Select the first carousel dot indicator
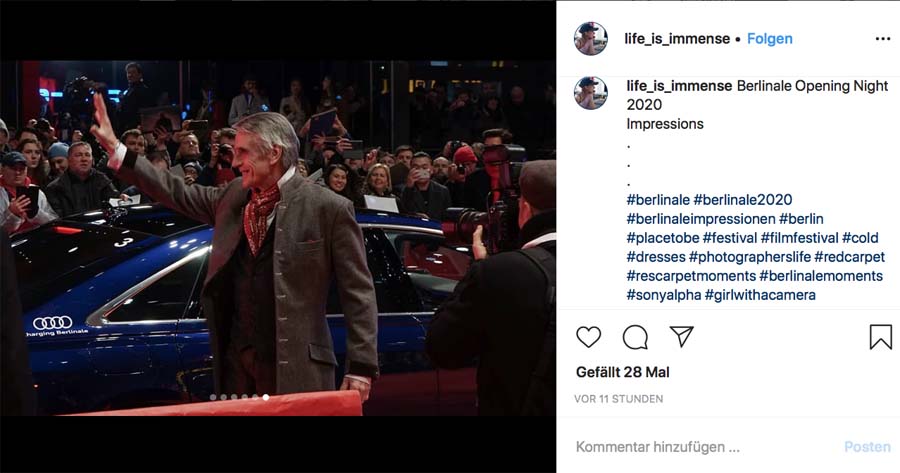The height and width of the screenshot is (473, 900). coord(213,397)
